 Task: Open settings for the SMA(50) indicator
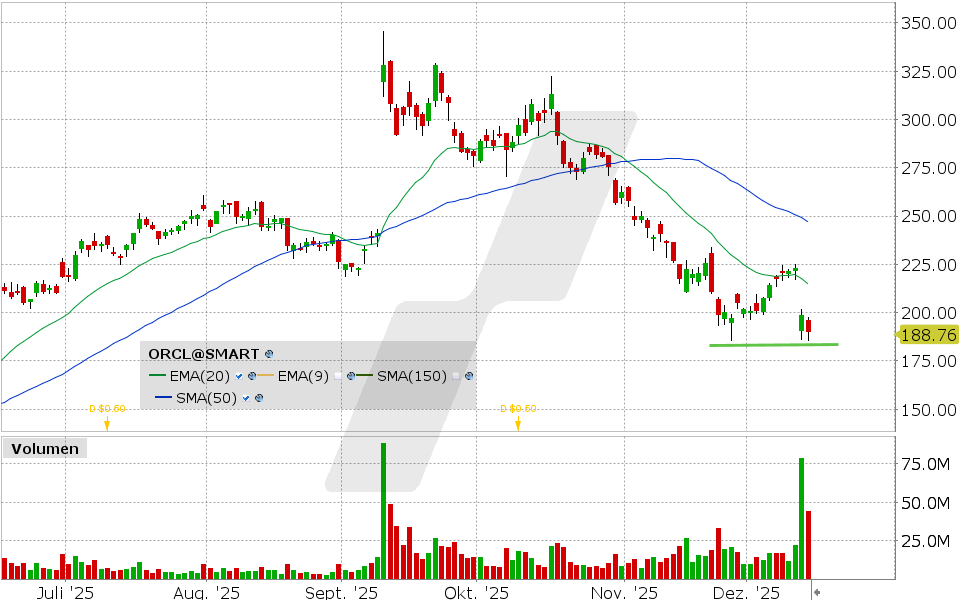(x=260, y=397)
